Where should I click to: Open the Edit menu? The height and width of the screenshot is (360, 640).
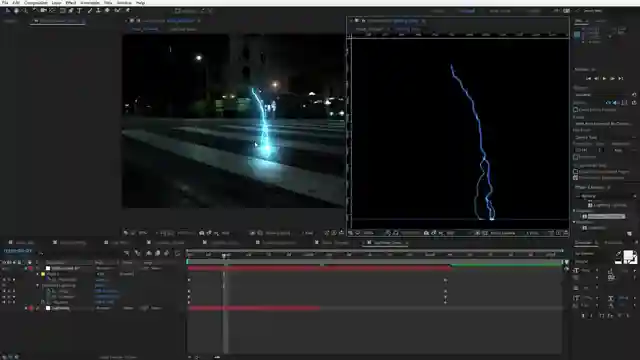point(16,2)
